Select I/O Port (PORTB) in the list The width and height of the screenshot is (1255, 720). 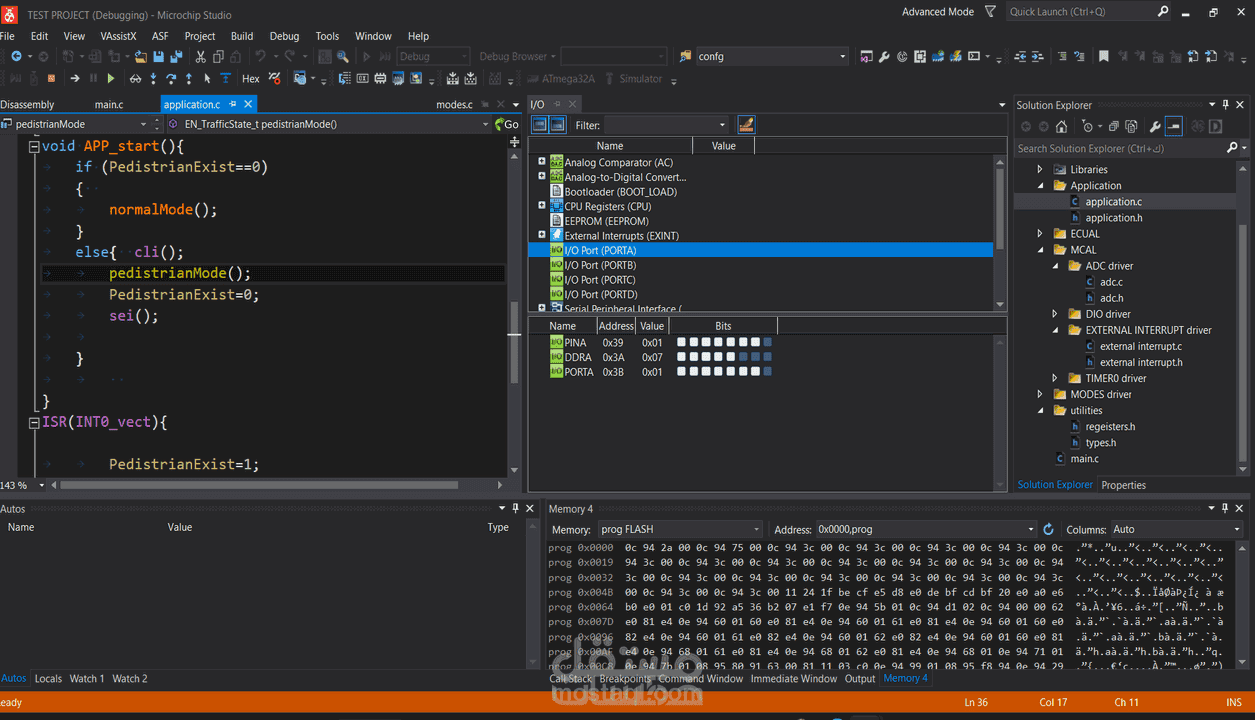click(x=600, y=265)
